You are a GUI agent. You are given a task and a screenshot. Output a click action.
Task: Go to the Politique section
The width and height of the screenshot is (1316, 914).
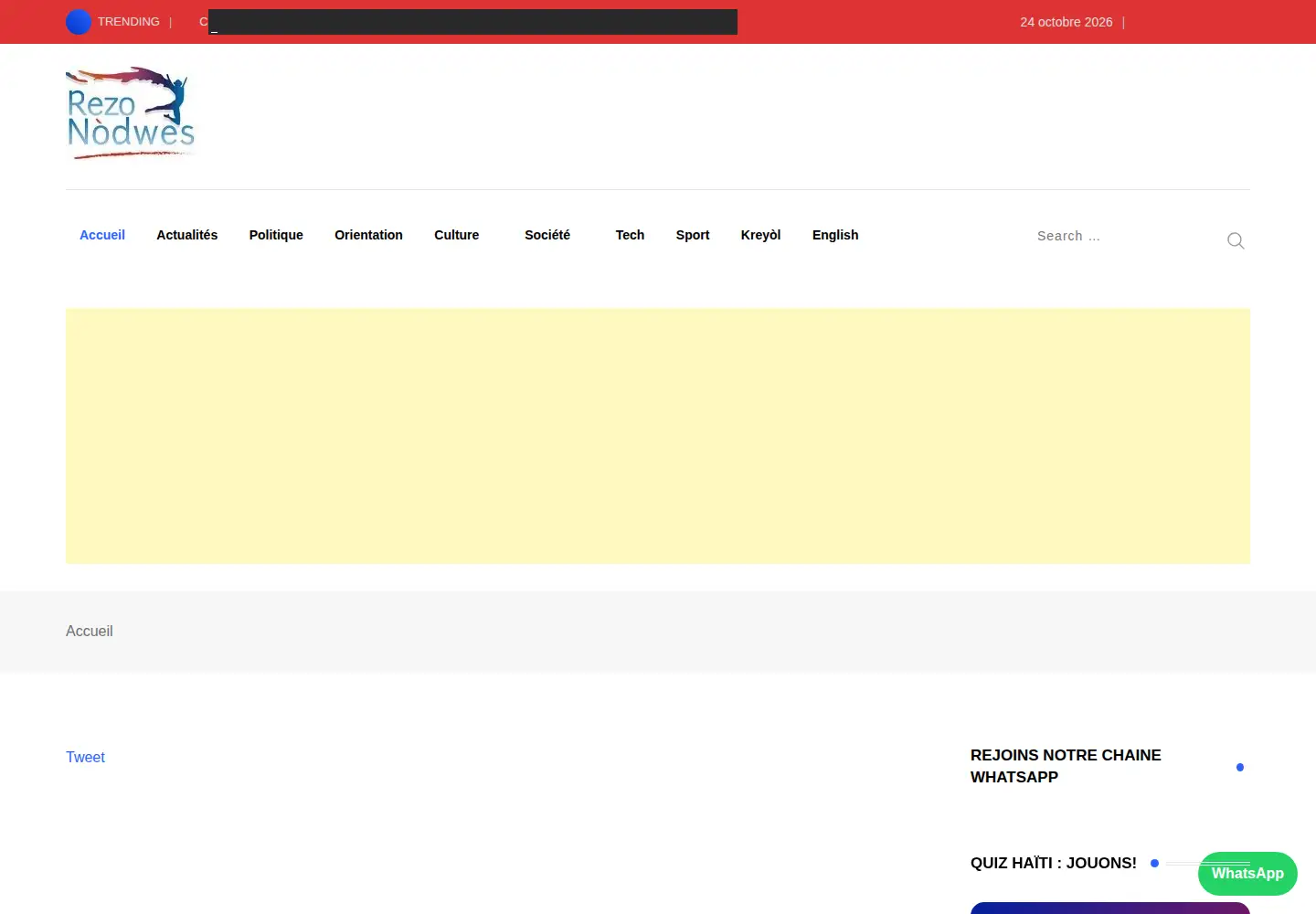coord(276,235)
